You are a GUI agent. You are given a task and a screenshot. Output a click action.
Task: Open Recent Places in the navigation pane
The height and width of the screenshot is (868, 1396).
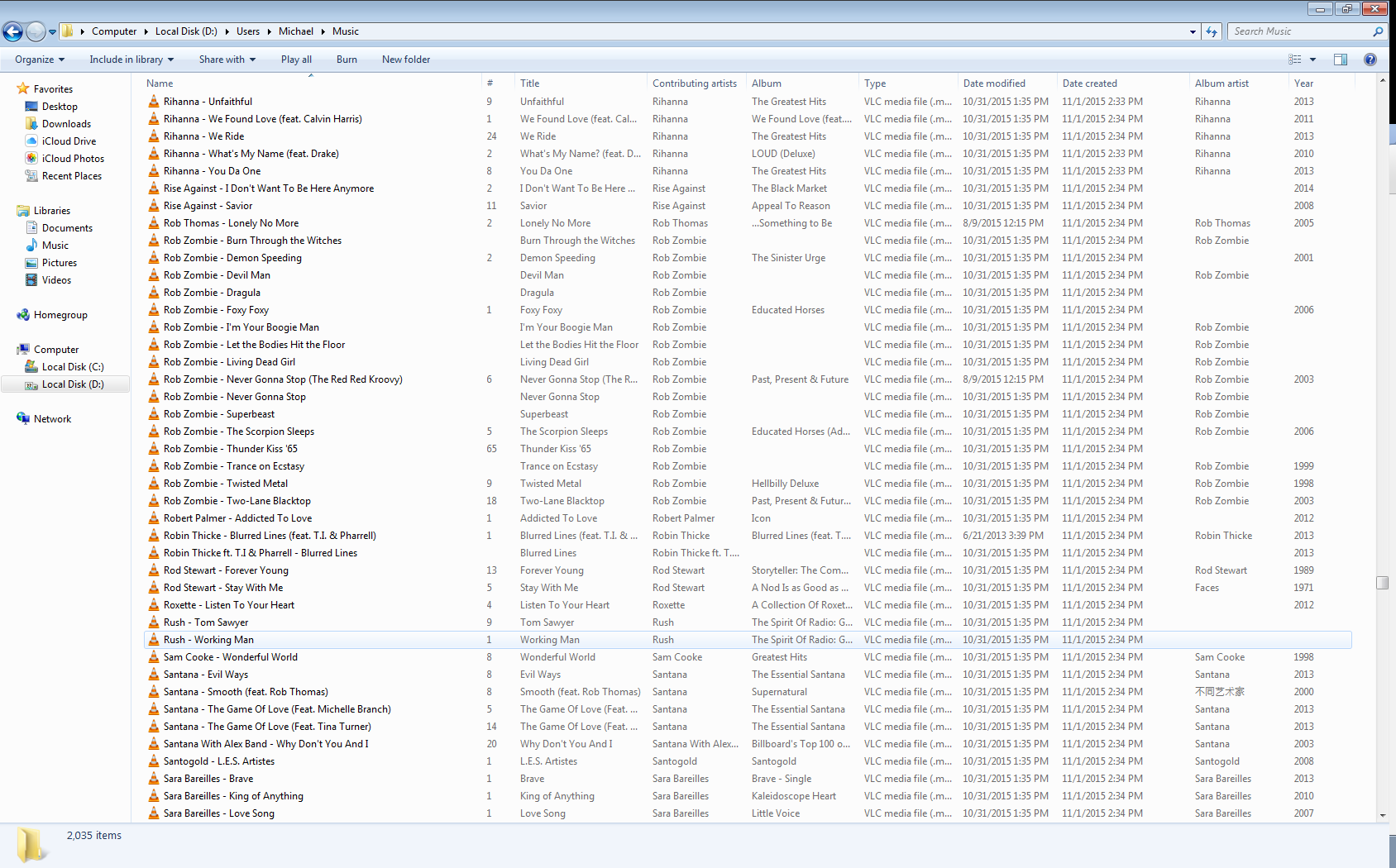tap(72, 176)
